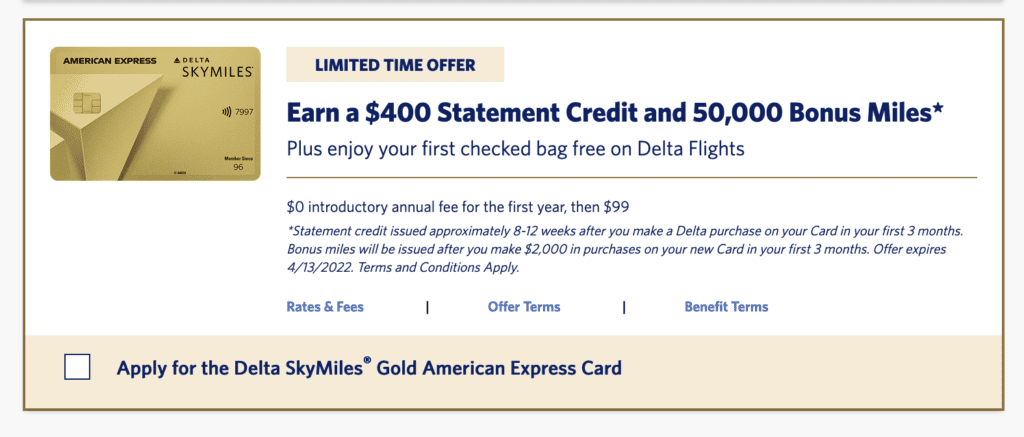
Task: Click the contactless payment symbol on the card
Action: (x=227, y=112)
